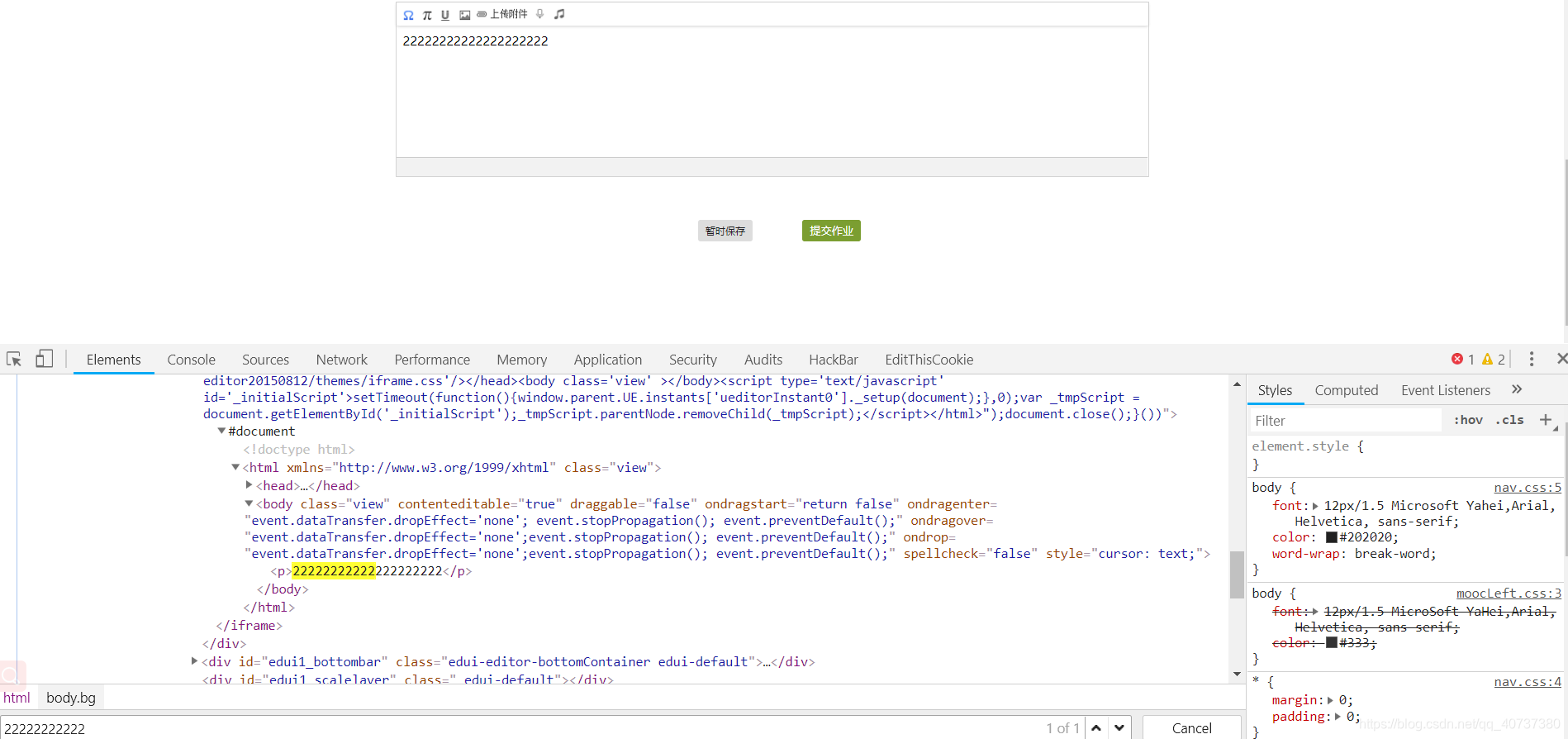
Task: Click inside the editor text 2222 area
Action: pos(475,41)
